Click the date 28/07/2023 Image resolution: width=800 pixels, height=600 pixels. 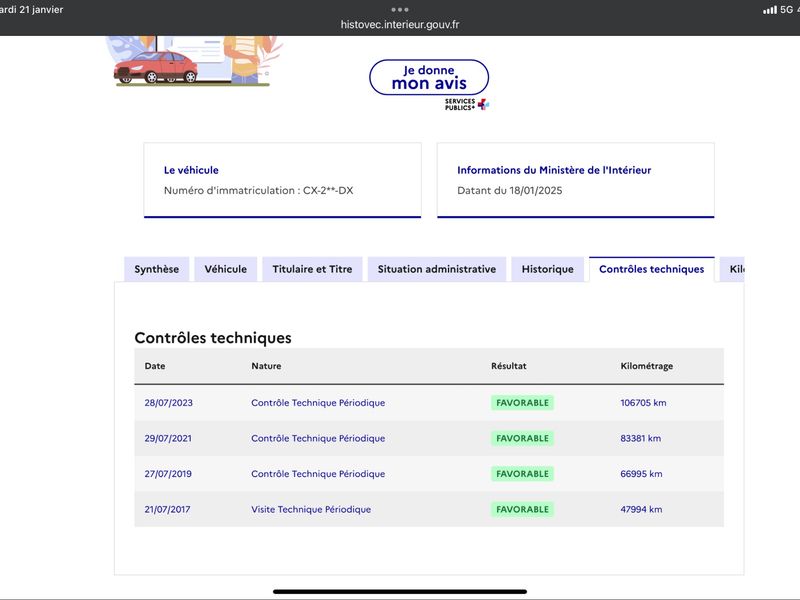point(168,403)
